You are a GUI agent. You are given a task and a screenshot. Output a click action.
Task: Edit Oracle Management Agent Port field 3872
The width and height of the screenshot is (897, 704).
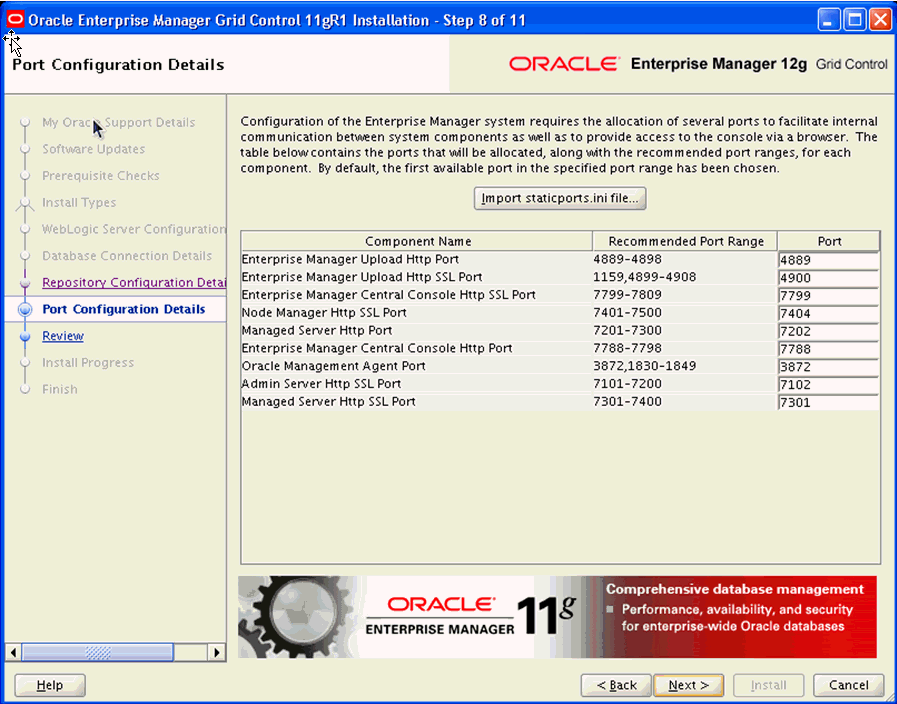click(x=828, y=367)
